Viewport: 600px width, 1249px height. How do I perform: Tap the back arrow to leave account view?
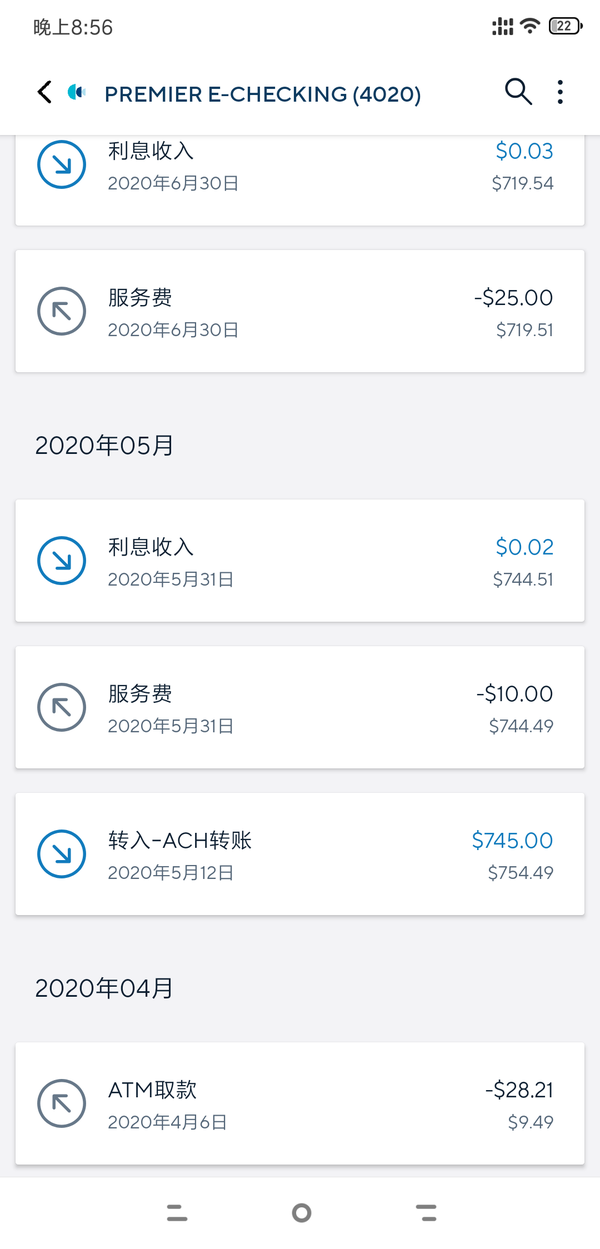pos(42,91)
